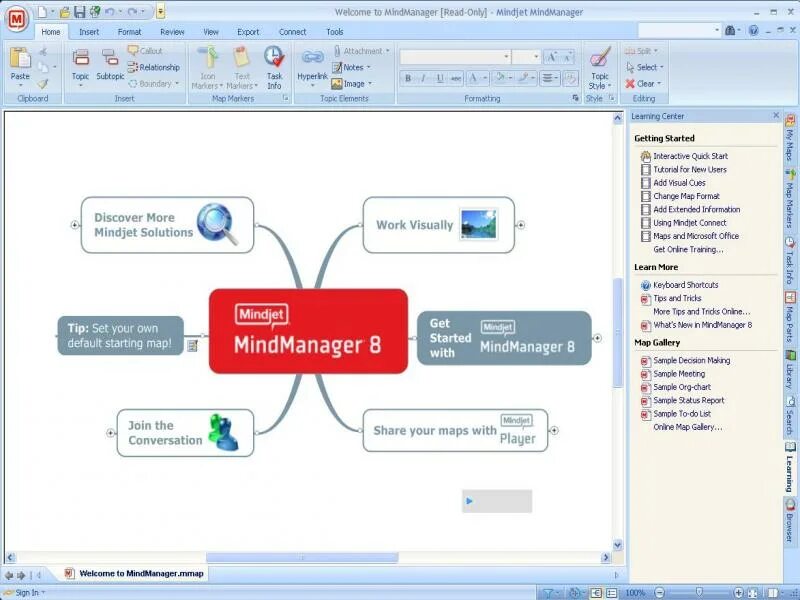The image size is (800, 600).
Task: Switch to the Export ribbon tab
Action: tap(248, 32)
